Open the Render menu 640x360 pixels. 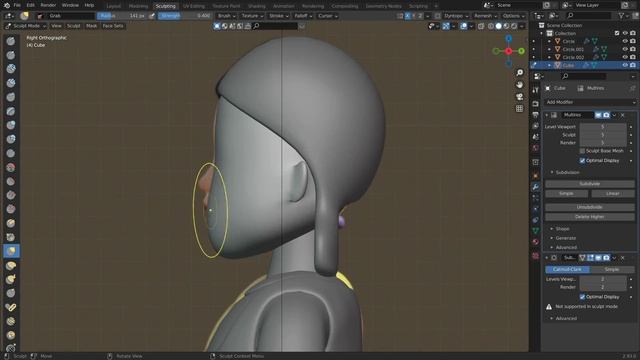coord(48,5)
